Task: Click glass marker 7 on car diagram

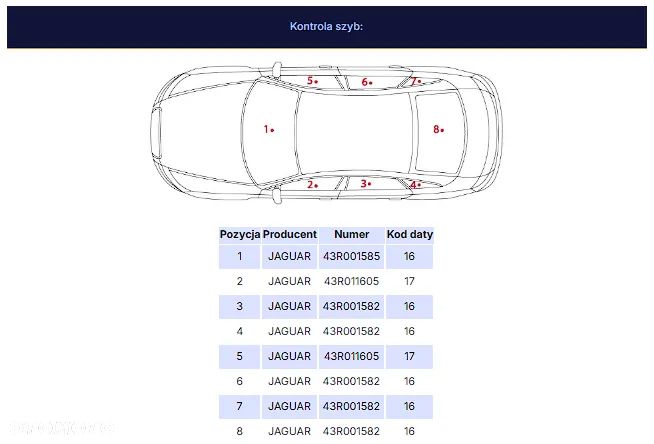Action: tap(415, 81)
